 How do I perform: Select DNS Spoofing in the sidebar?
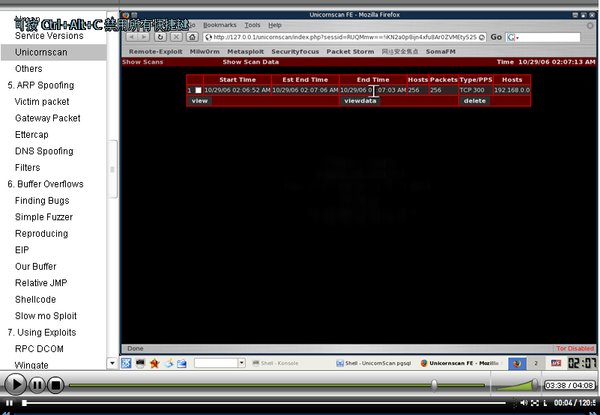pyautogui.click(x=44, y=151)
